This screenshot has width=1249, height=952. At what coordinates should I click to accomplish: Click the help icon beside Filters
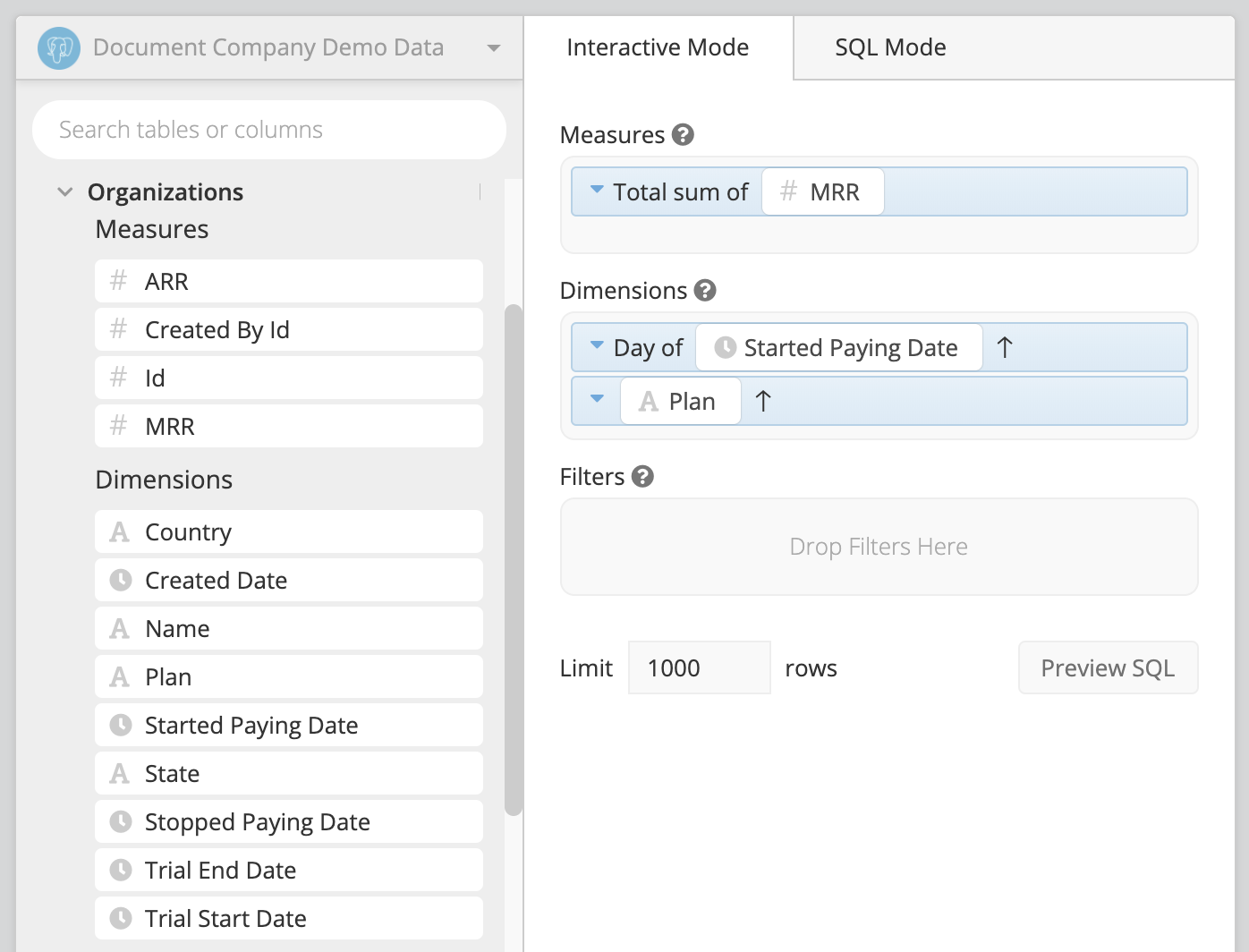point(642,476)
